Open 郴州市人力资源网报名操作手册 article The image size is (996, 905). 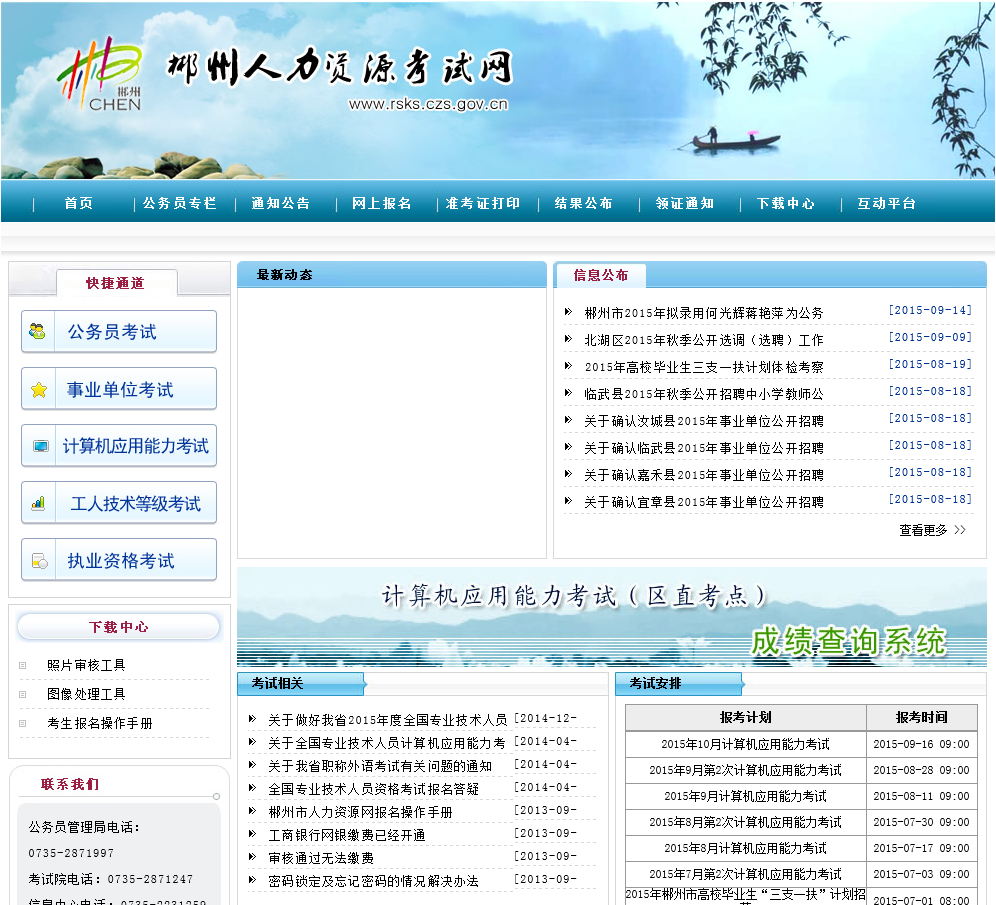(x=360, y=812)
